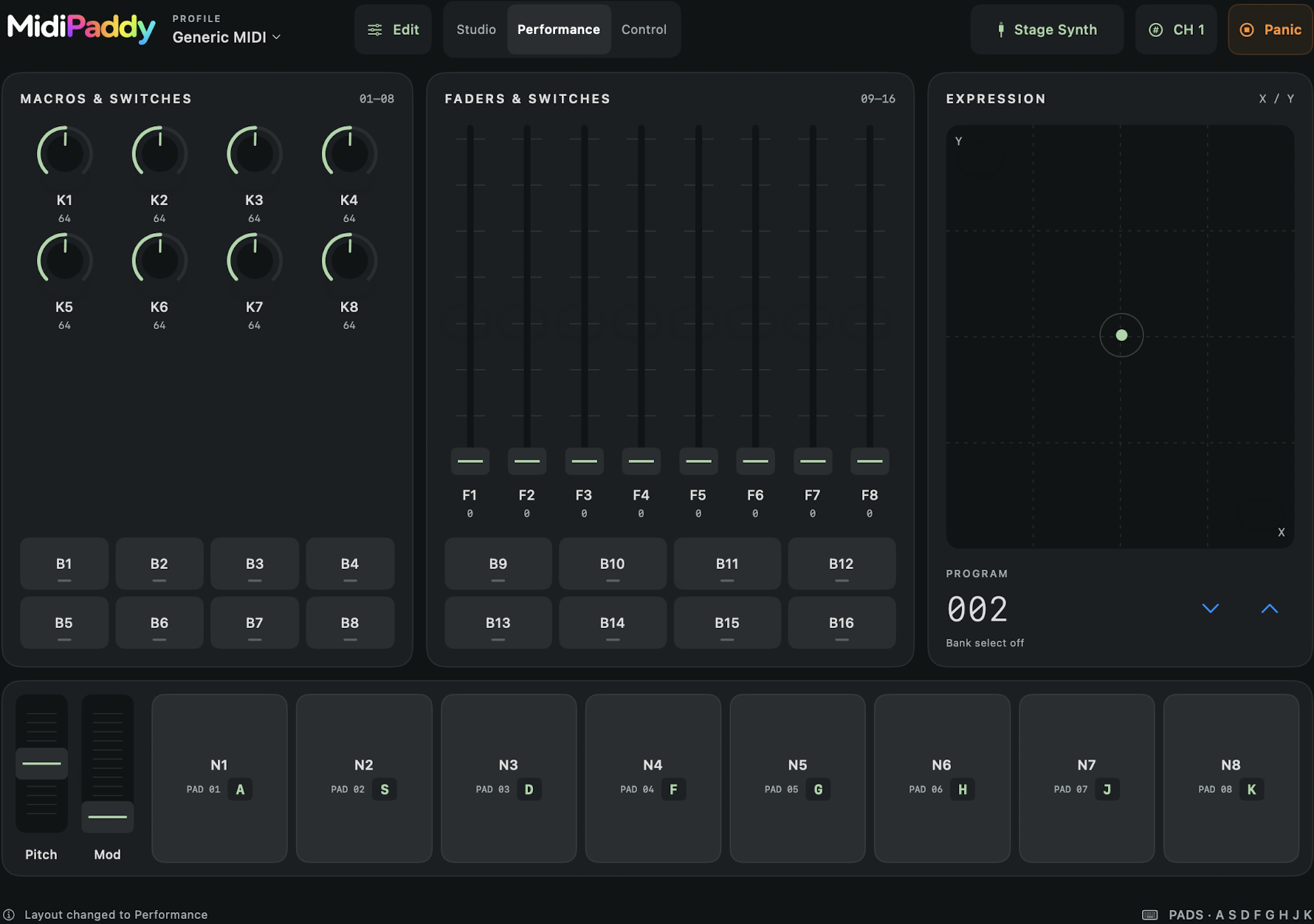The image size is (1314, 924).
Task: Click the F2 fader handle
Action: coord(527,461)
